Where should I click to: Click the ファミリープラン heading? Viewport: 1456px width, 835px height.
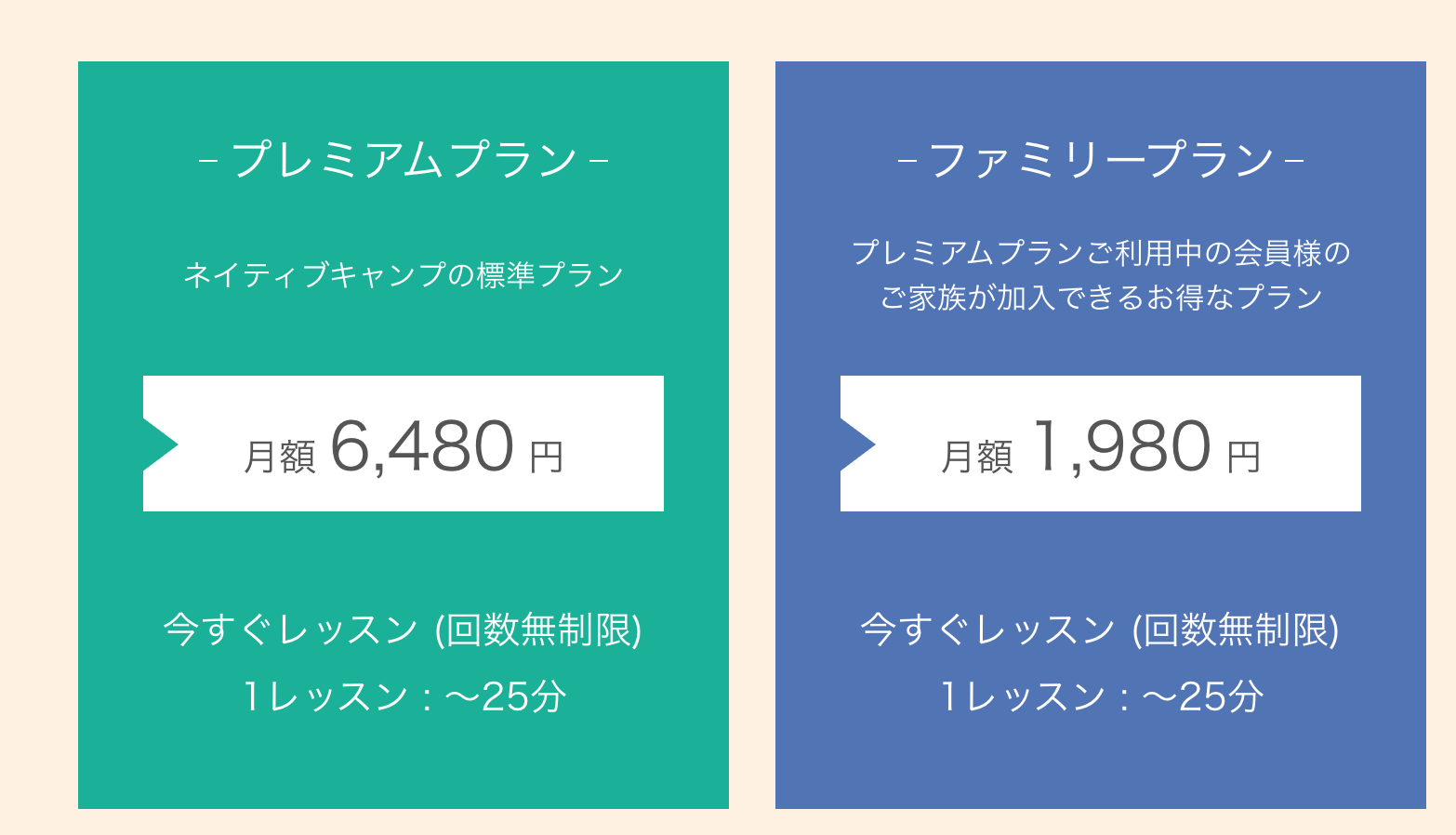pos(1101,160)
